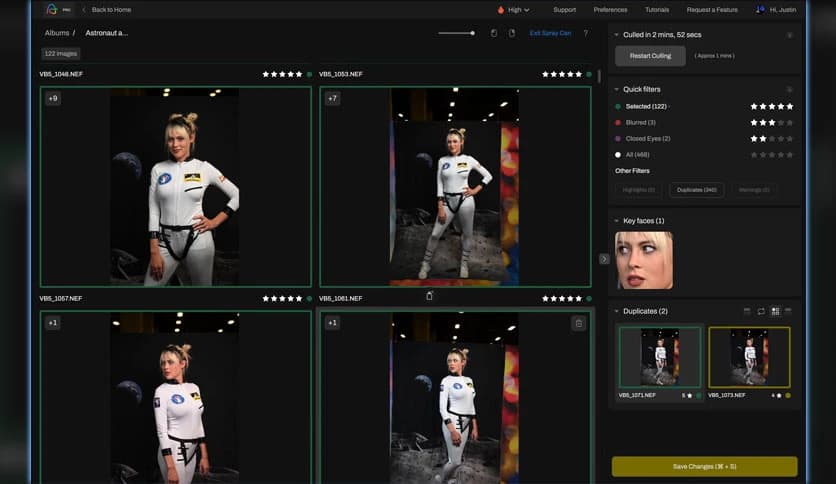Viewport: 836px width, 484px height.
Task: Click the Restart Culling button
Action: point(650,56)
